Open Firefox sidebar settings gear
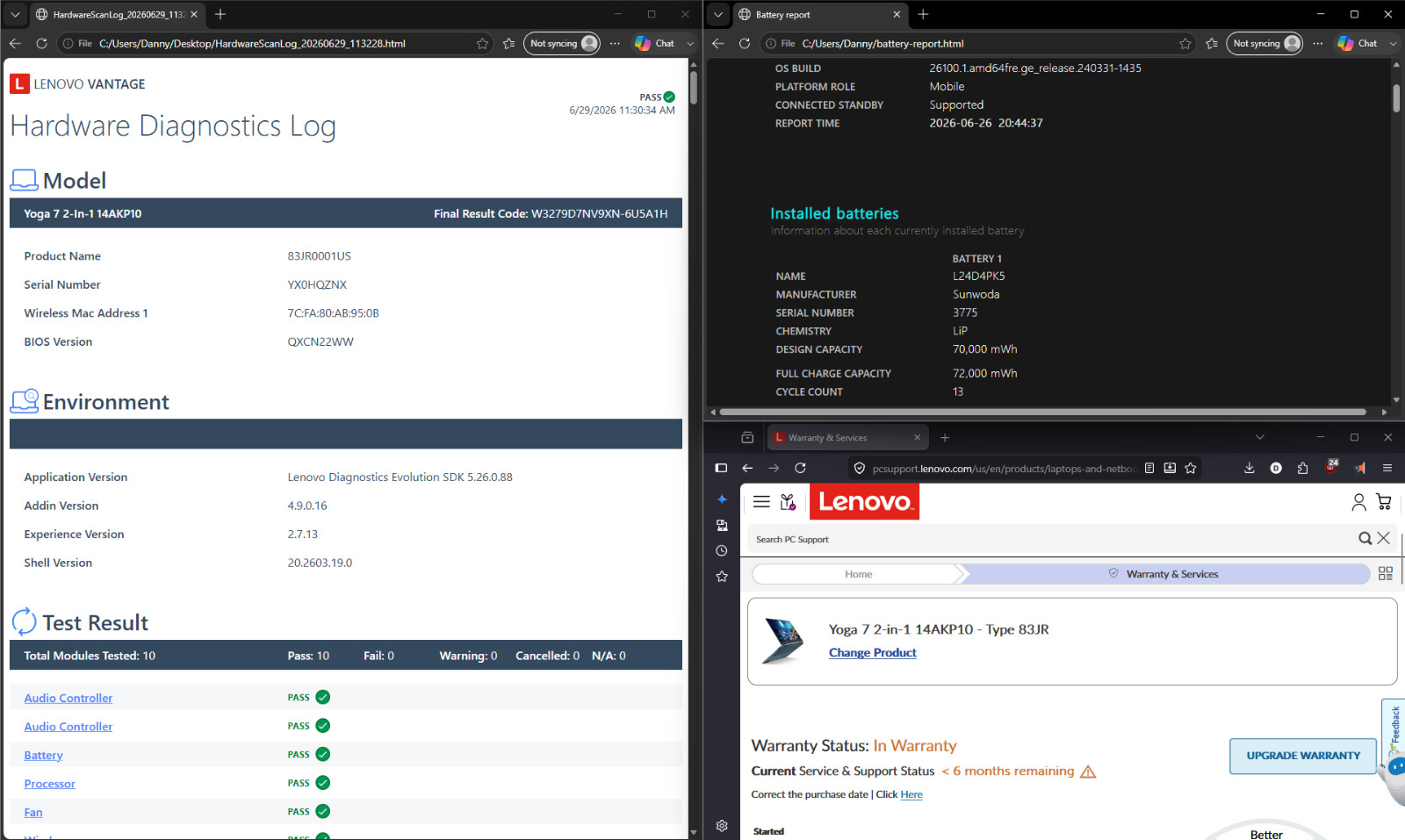 pos(722,826)
